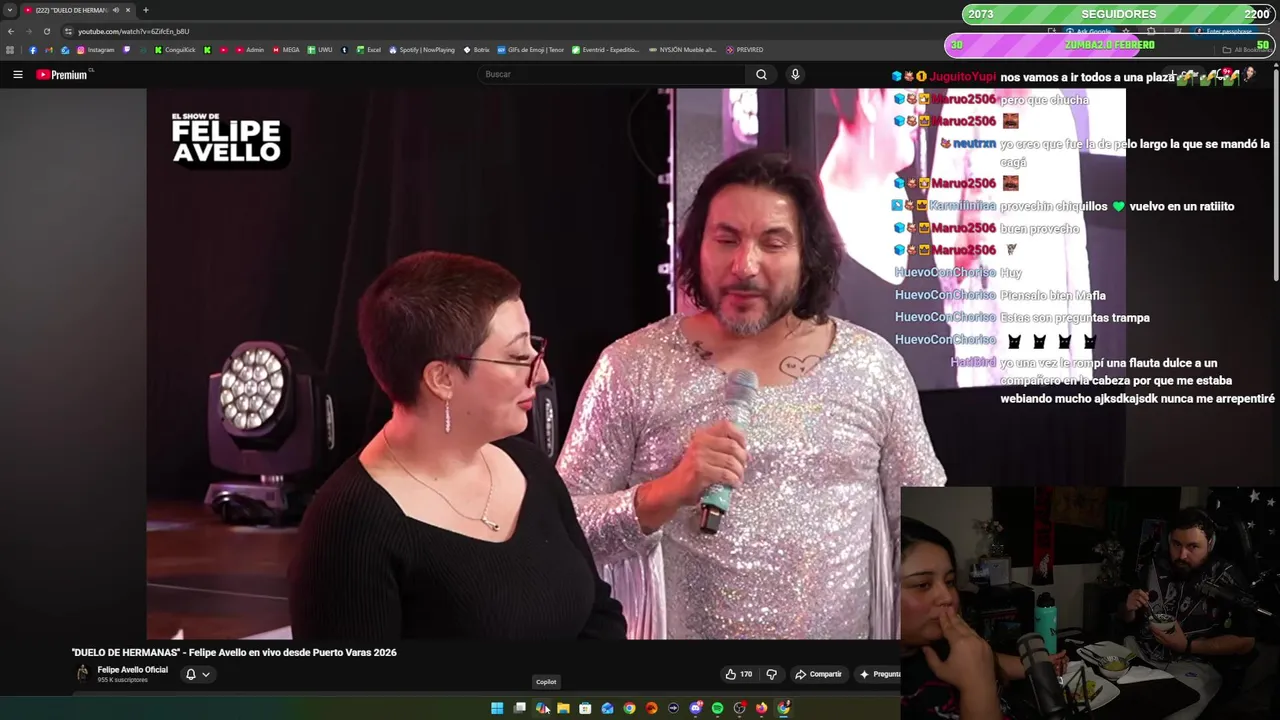This screenshot has width=1280, height=720.
Task: Open the UWU bookmark
Action: pyautogui.click(x=320, y=50)
